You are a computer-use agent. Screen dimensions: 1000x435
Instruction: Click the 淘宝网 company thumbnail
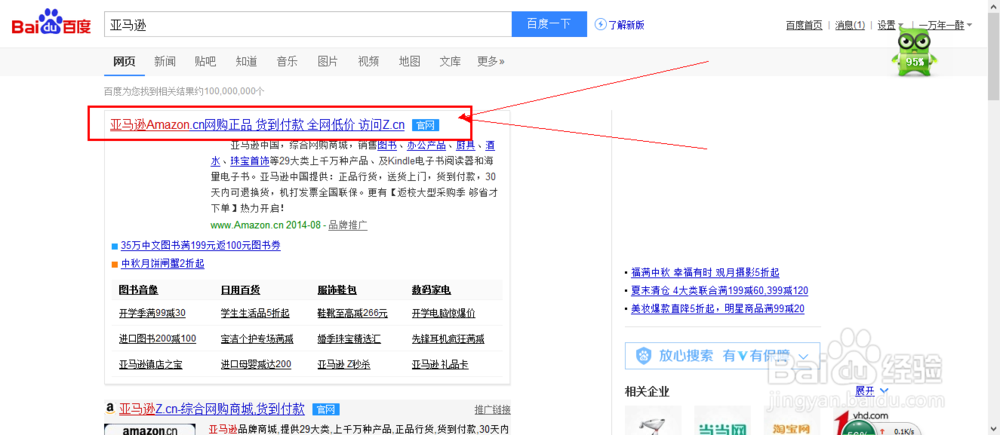[792, 420]
